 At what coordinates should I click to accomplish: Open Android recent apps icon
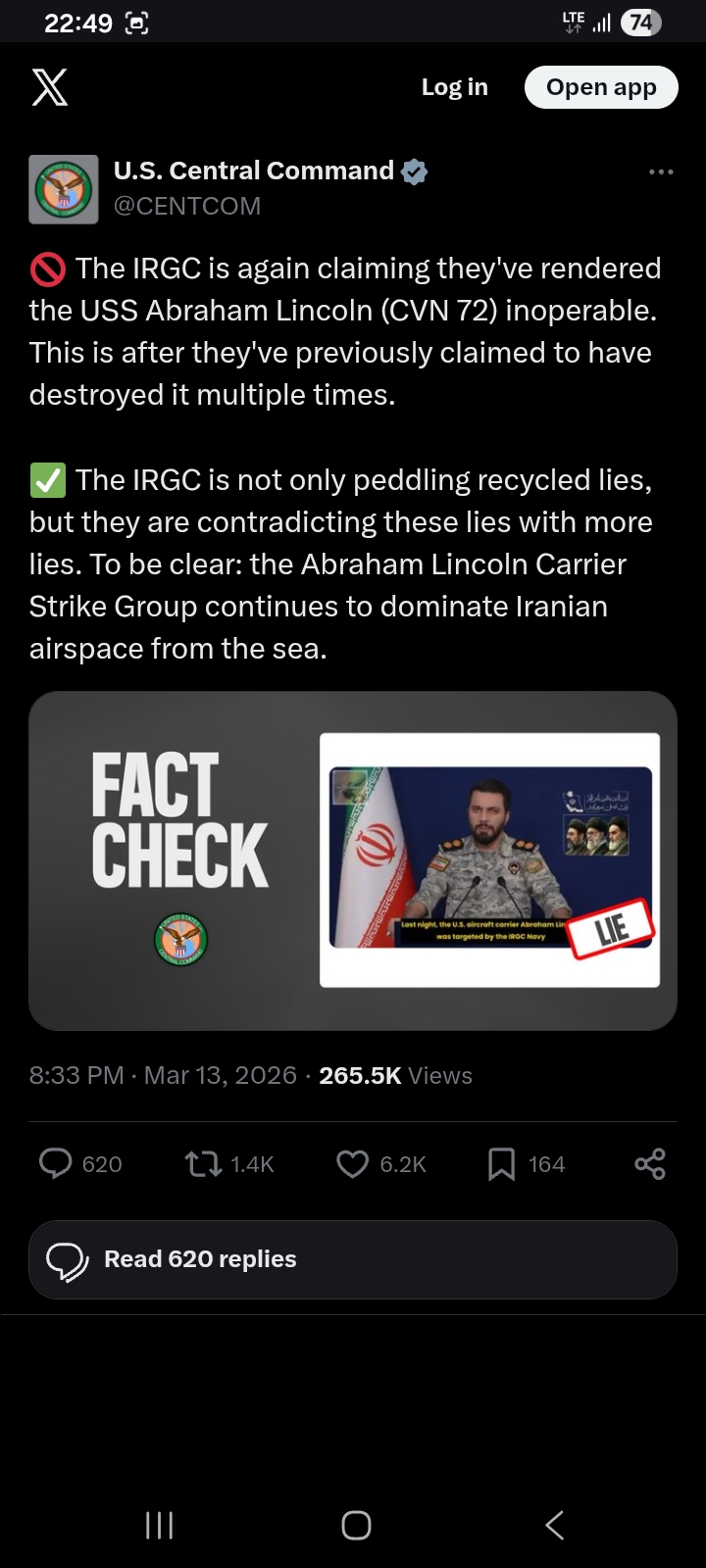(x=159, y=1525)
